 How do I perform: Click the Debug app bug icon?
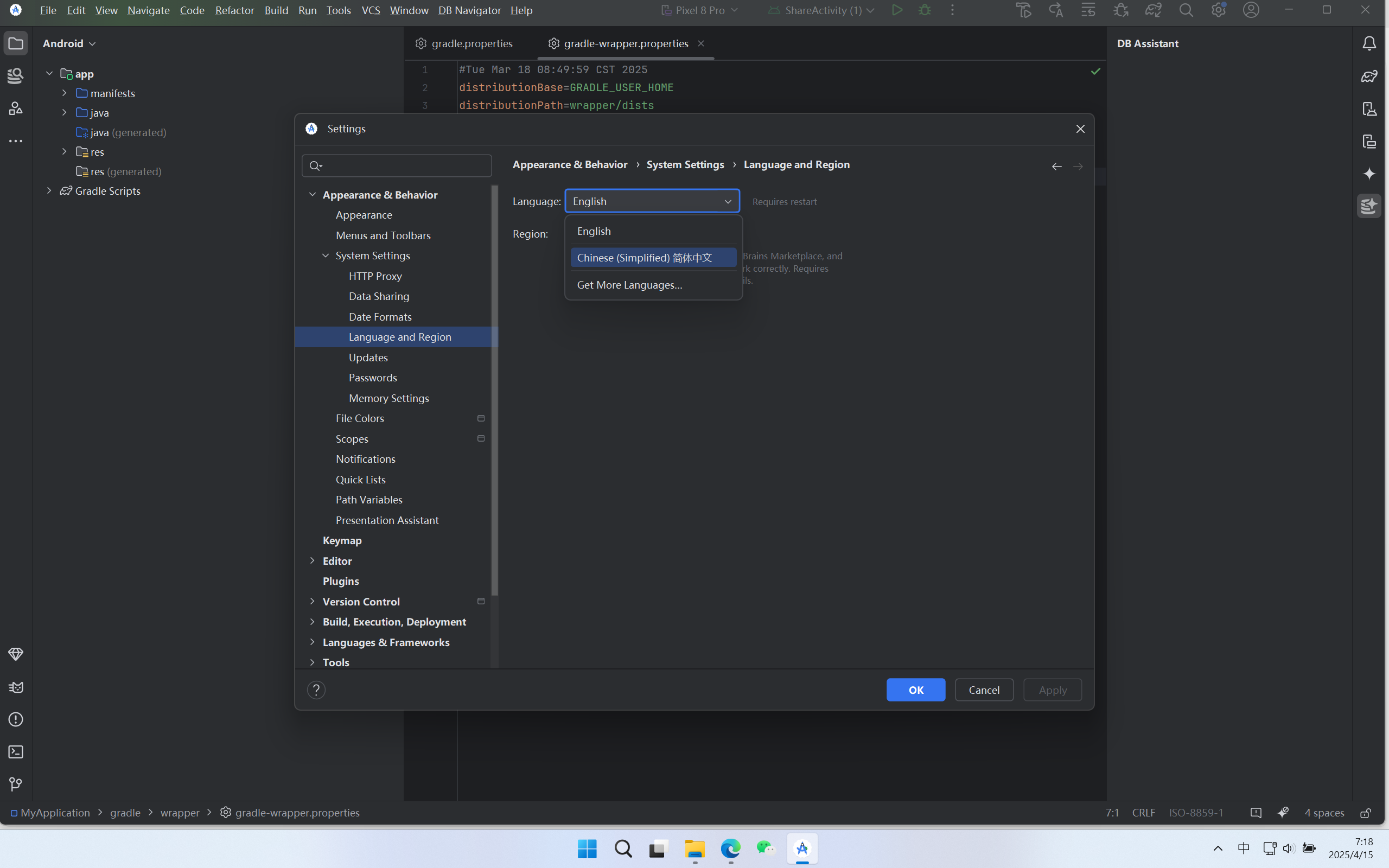924,10
